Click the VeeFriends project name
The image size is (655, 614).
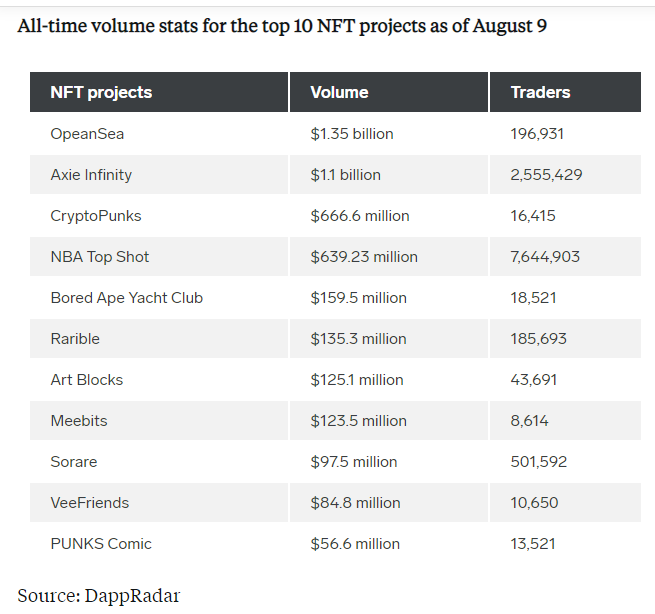click(x=90, y=502)
